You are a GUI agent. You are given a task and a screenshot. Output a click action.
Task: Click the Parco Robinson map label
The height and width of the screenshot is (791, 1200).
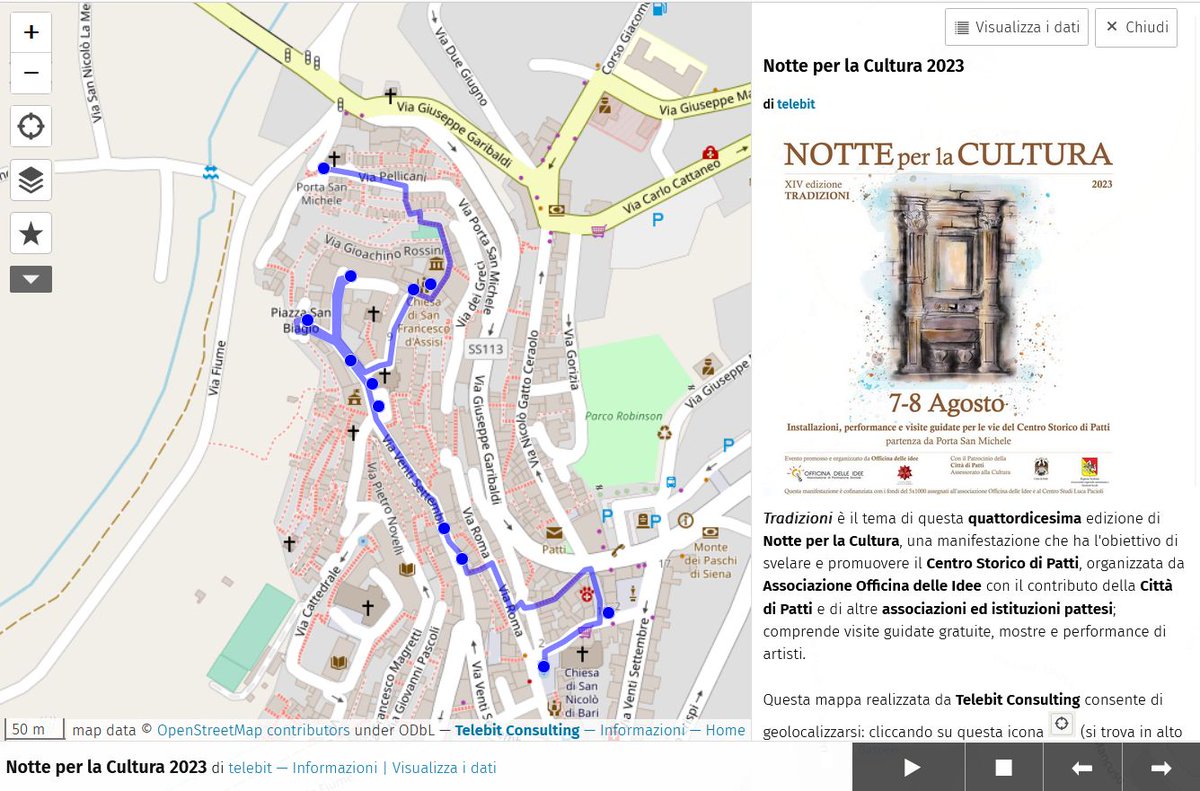tap(624, 416)
